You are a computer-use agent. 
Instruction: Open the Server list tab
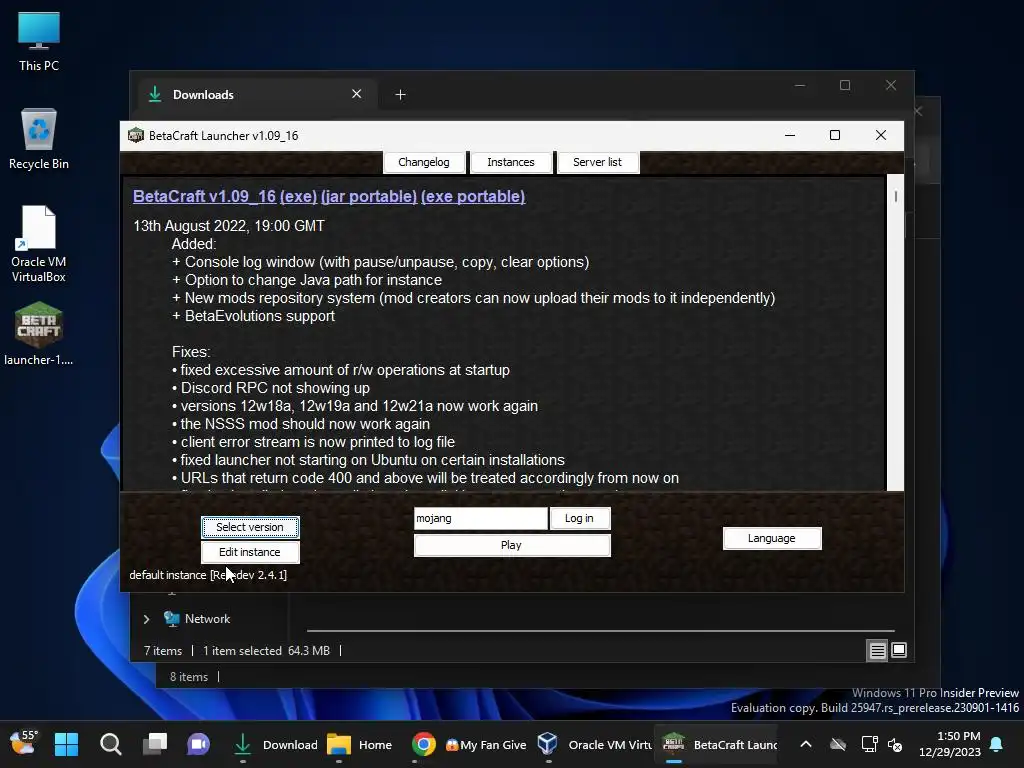tap(598, 162)
